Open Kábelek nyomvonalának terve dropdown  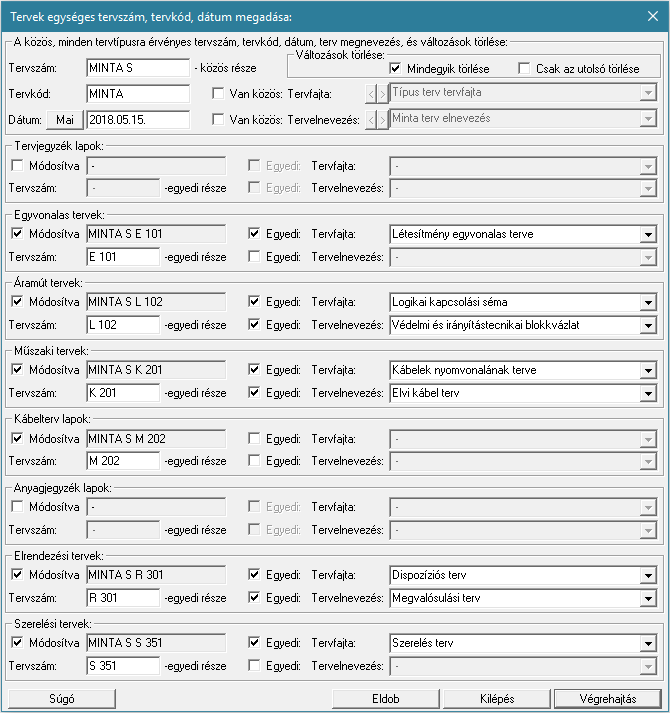(x=648, y=371)
